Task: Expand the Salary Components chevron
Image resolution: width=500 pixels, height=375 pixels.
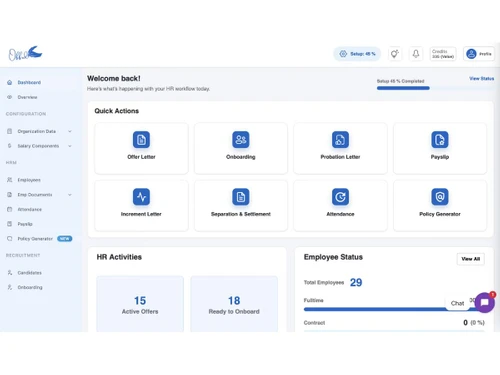Action: coord(70,146)
